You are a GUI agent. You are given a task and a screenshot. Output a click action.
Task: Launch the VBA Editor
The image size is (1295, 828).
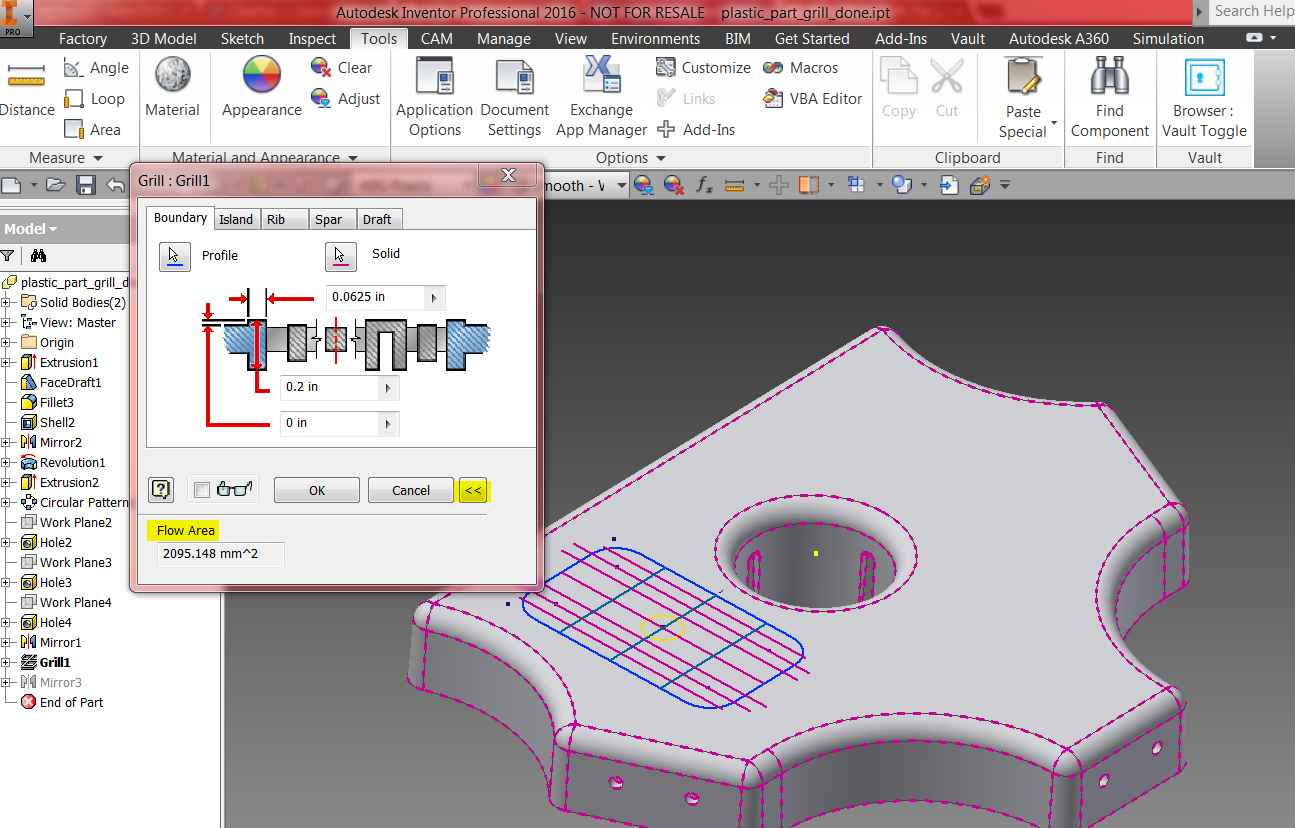(x=813, y=99)
